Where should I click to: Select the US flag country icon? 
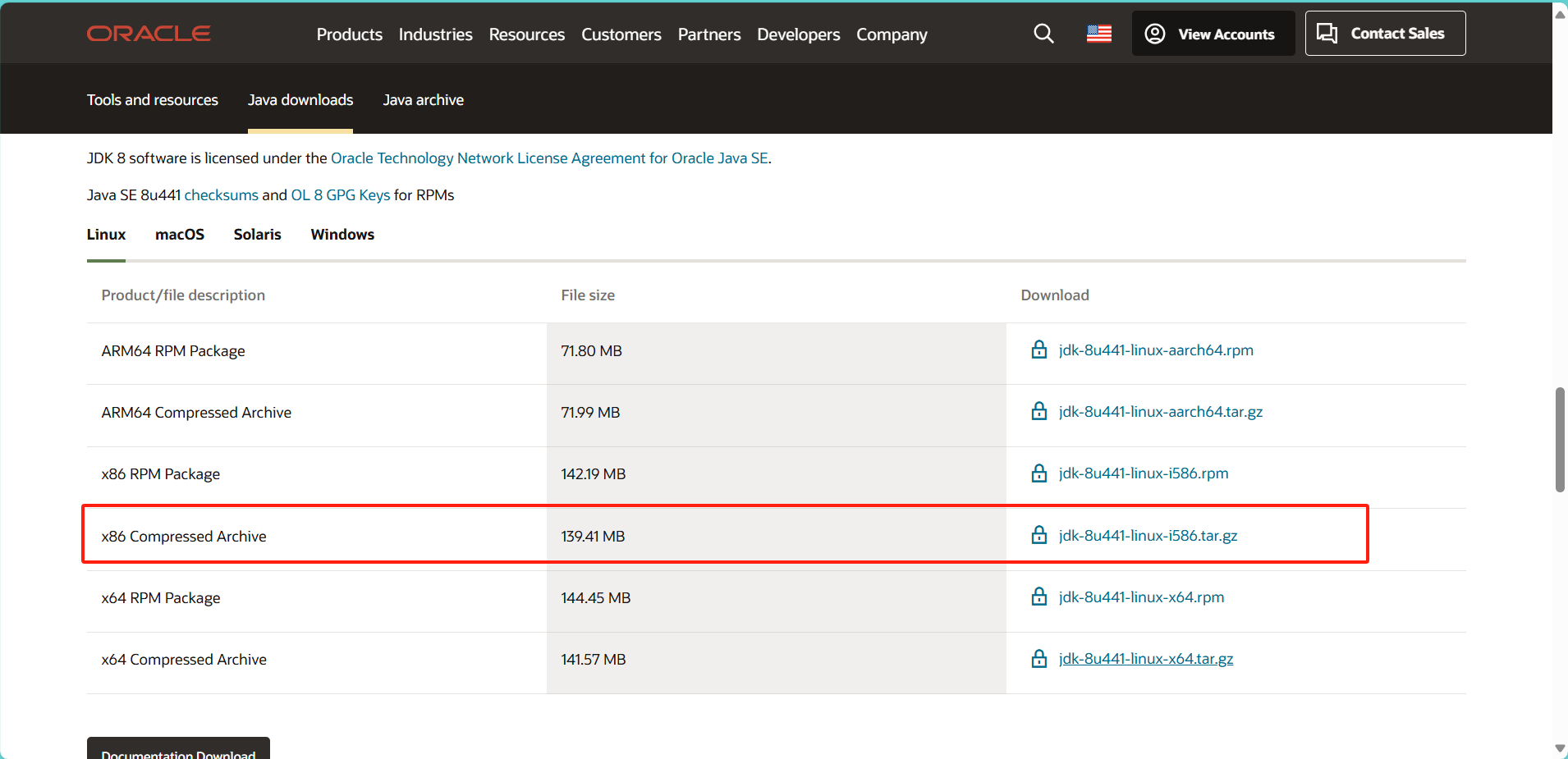(1099, 34)
